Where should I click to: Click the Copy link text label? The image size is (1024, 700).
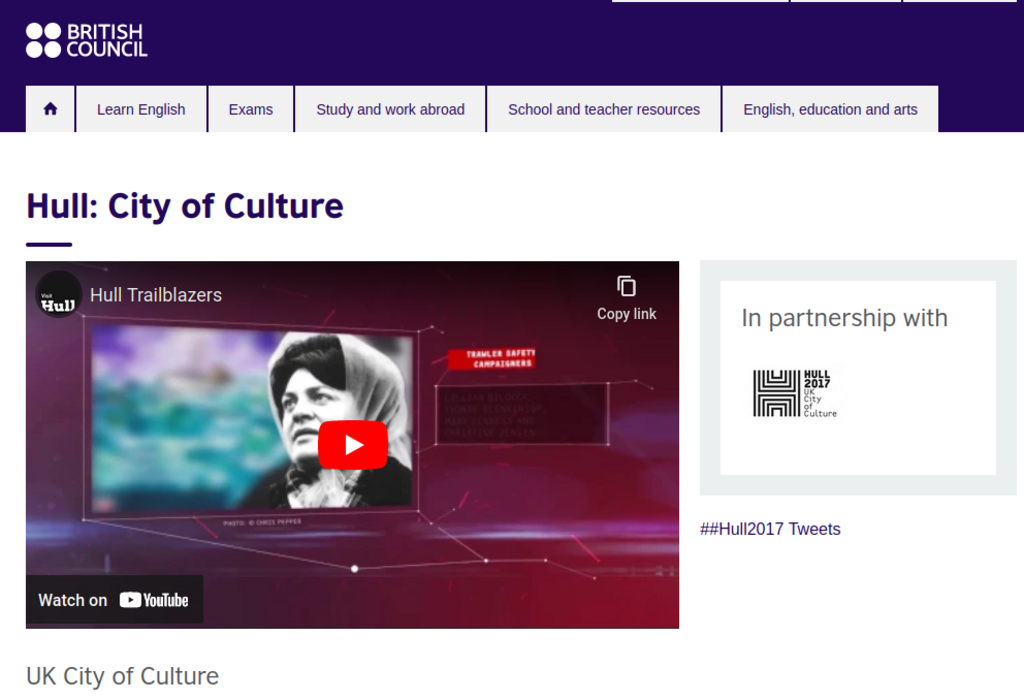(626, 313)
